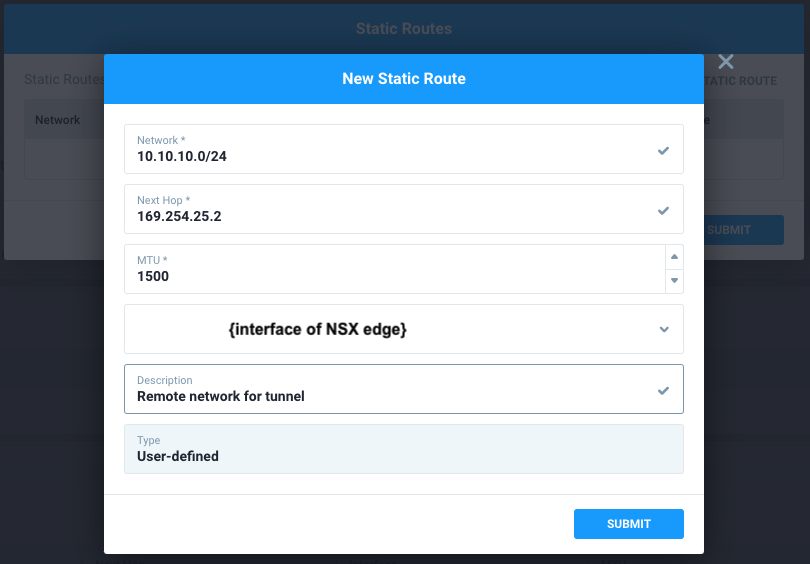
Task: Click the checkmark icon in Description field
Action: tap(663, 390)
